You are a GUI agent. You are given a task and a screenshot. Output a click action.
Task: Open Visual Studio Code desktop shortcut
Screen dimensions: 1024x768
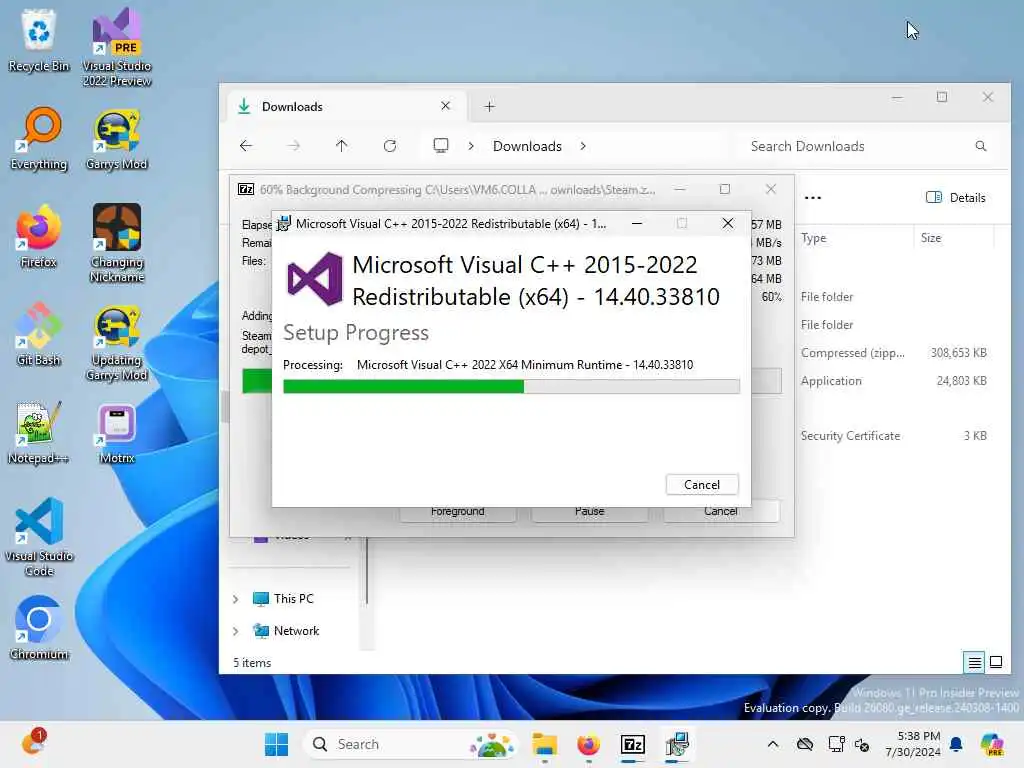39,537
